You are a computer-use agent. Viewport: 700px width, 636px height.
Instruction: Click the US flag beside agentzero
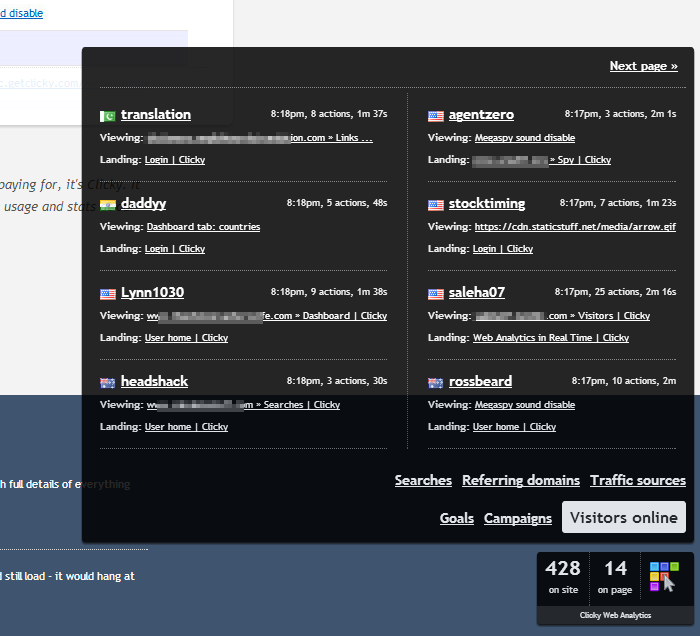coord(435,115)
